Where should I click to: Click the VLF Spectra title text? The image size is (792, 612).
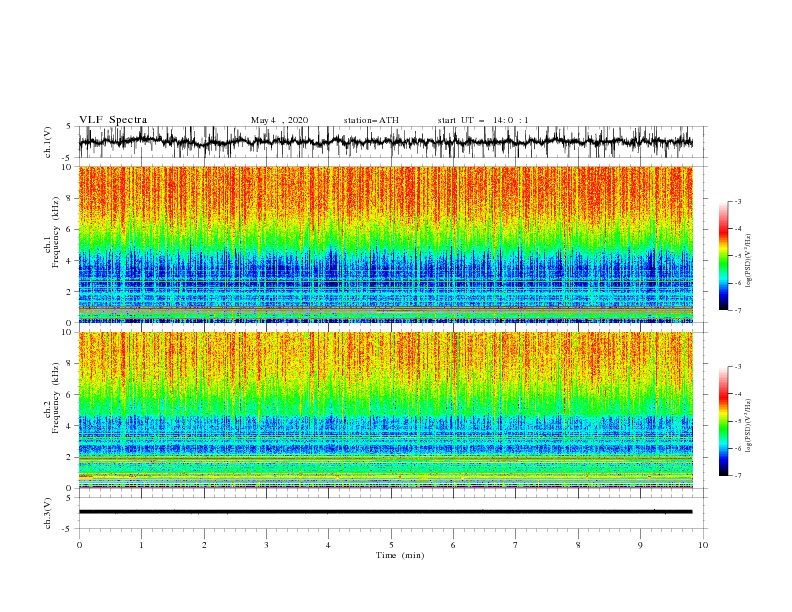point(113,120)
